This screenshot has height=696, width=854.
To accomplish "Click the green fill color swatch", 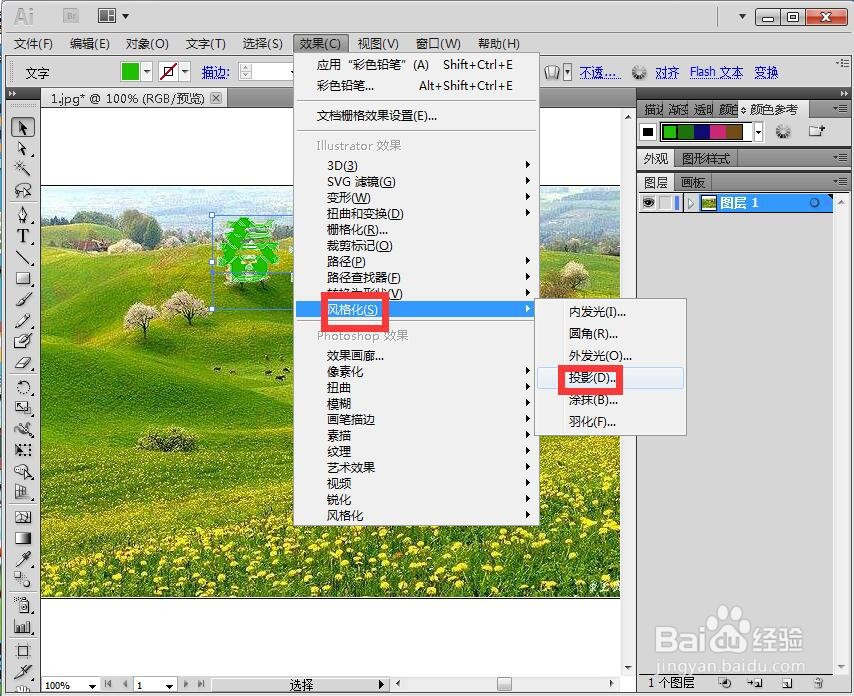I will point(130,71).
